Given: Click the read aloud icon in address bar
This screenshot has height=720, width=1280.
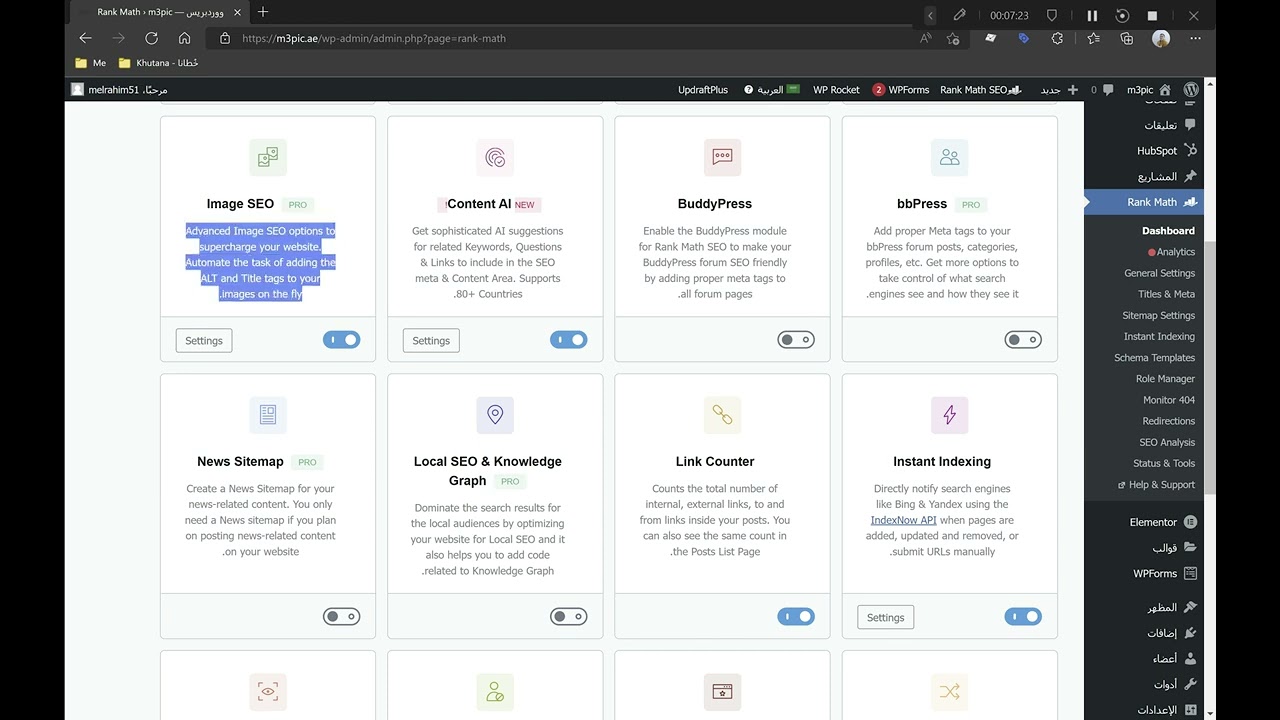Looking at the screenshot, I should coord(925,38).
